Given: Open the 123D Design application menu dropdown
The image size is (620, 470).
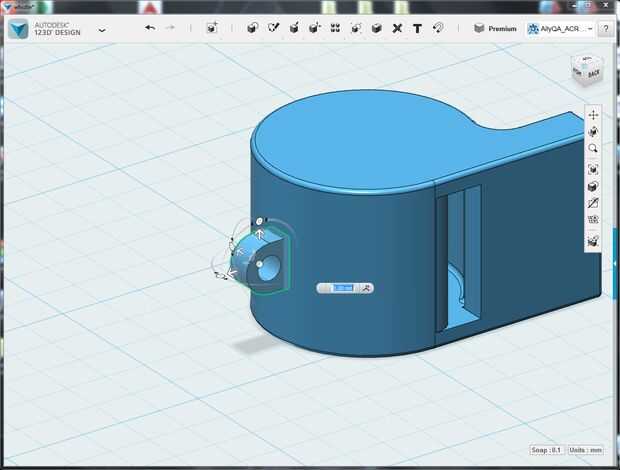Looking at the screenshot, I should [102, 30].
